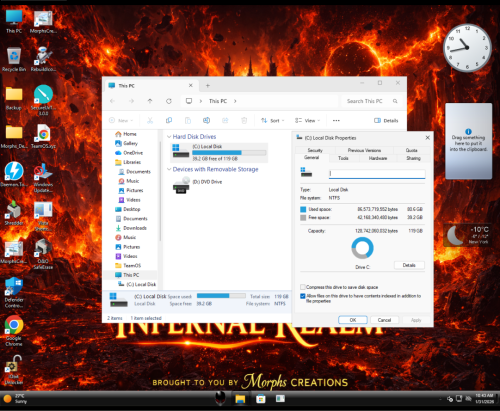
Task: Open the Sort dropdown menu
Action: [x=272, y=121]
